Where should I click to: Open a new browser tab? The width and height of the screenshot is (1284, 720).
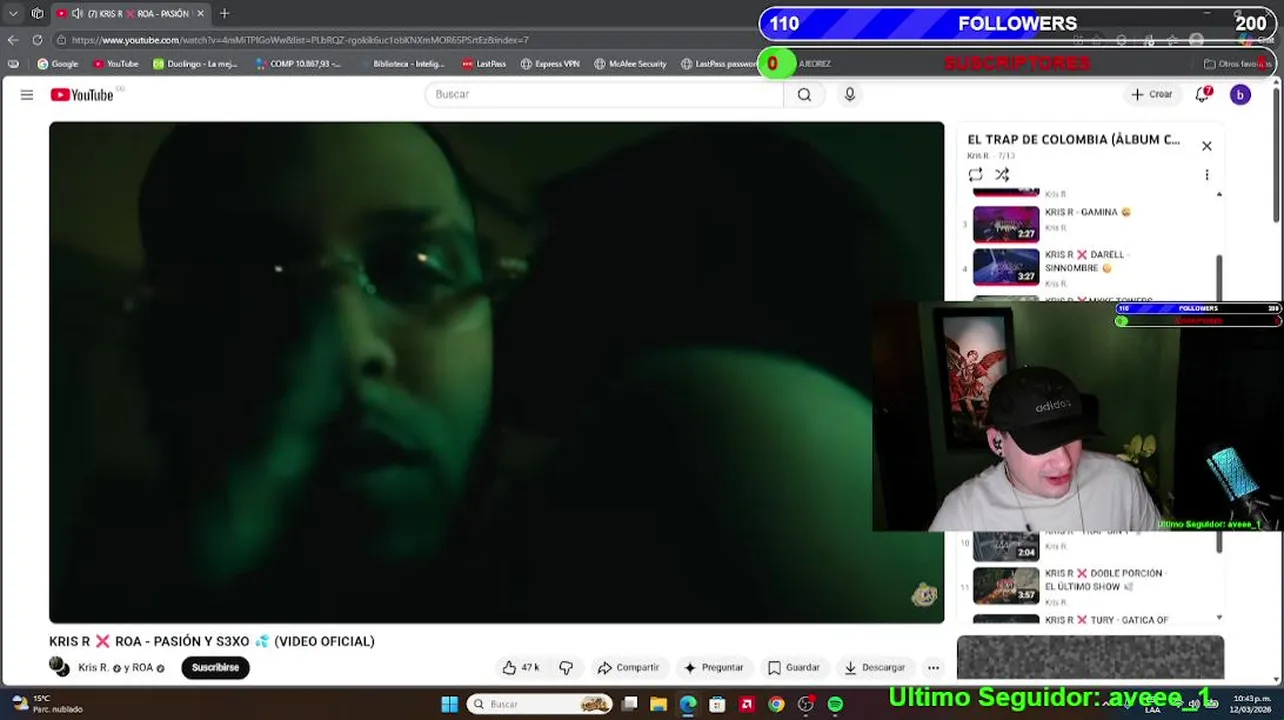point(224,13)
